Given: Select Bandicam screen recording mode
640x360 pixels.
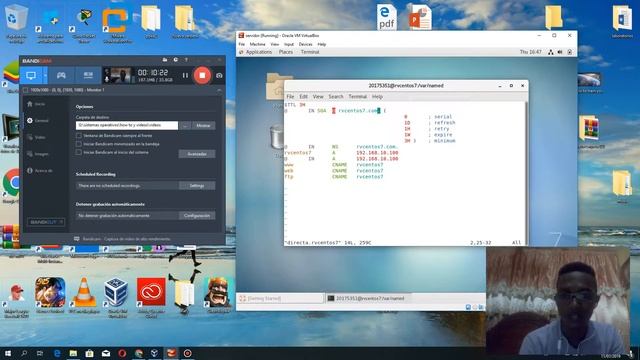Looking at the screenshot, I should click(x=31, y=76).
